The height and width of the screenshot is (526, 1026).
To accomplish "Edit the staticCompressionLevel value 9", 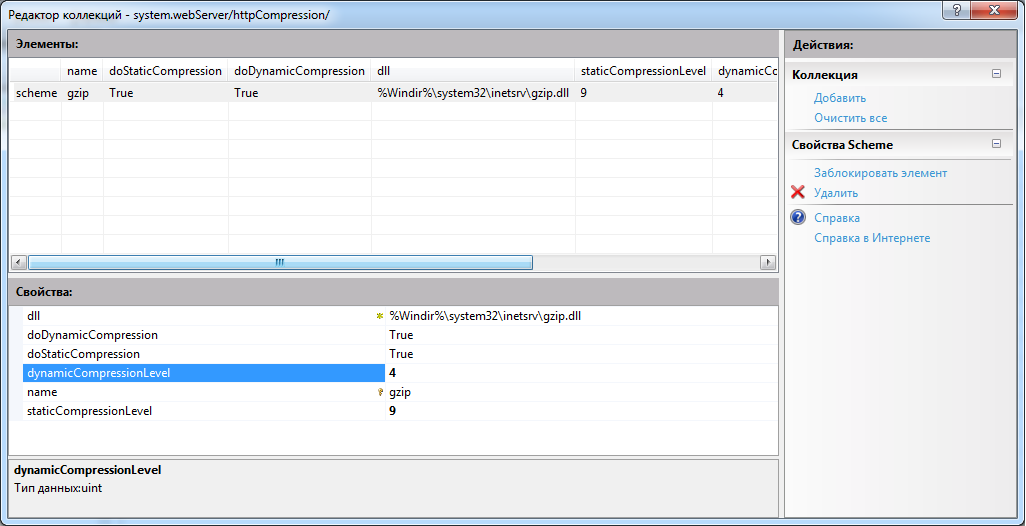I will (580, 411).
